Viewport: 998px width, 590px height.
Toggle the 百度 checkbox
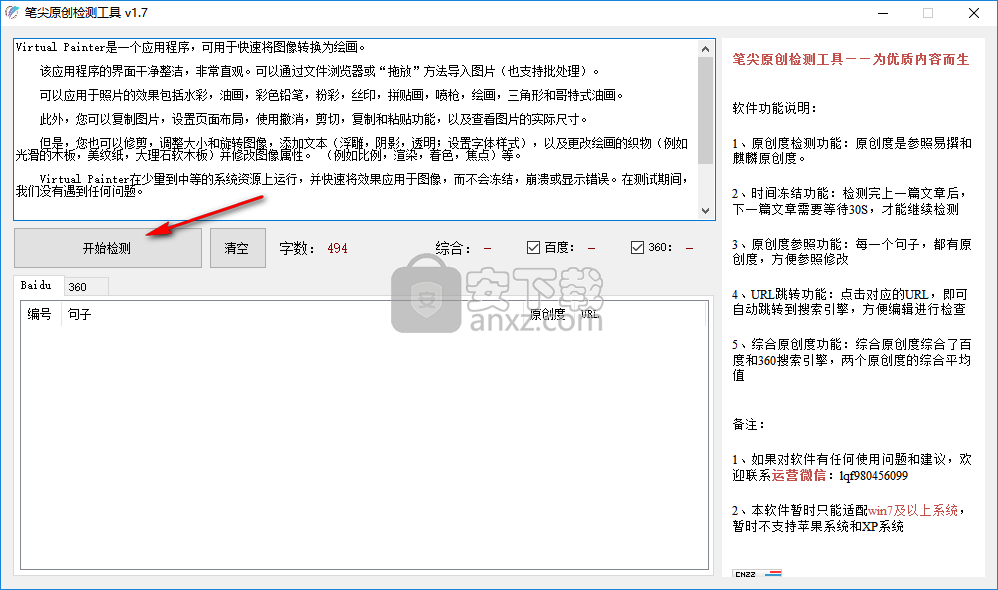click(x=533, y=248)
